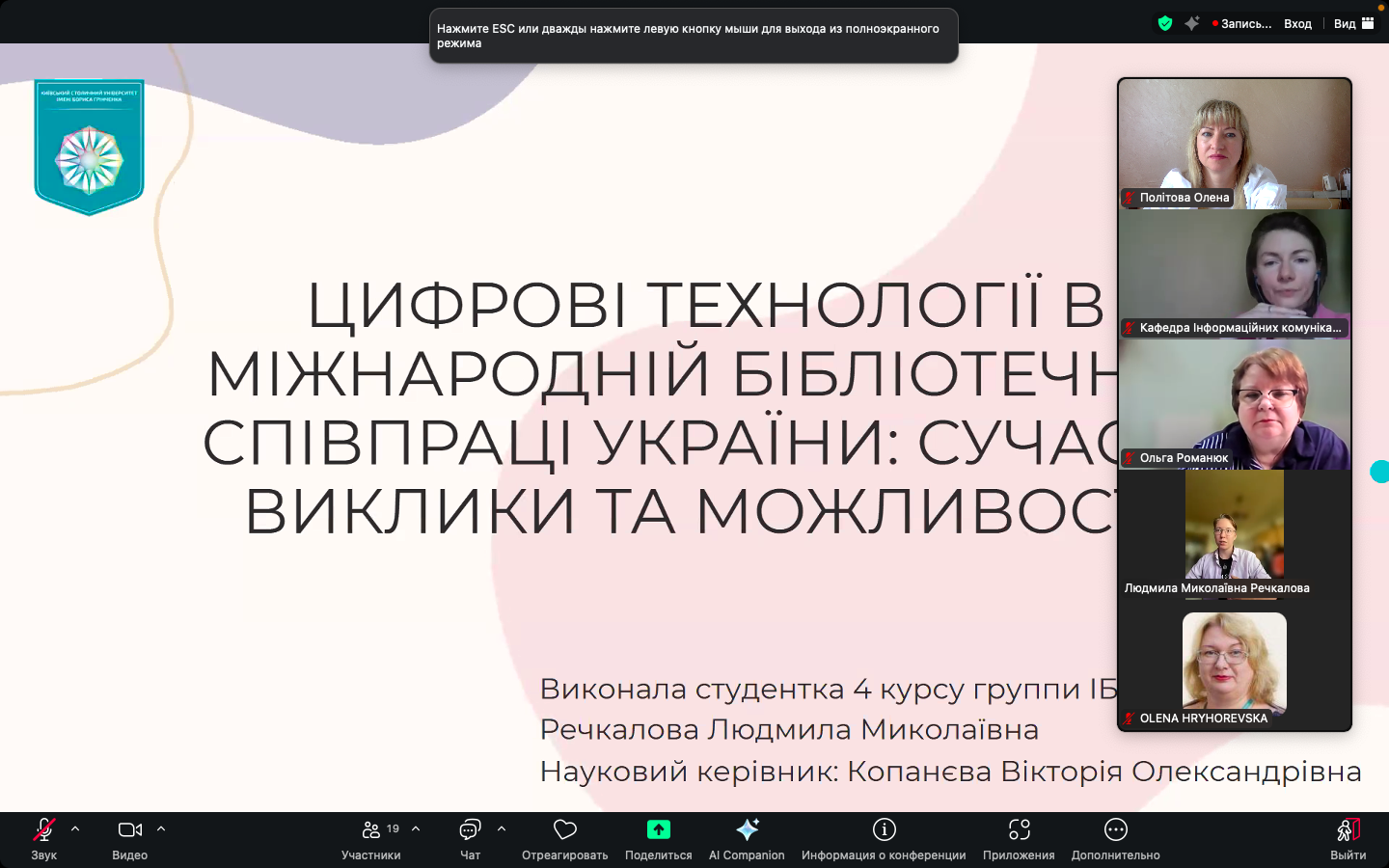Open the Чат chat panel

[470, 830]
